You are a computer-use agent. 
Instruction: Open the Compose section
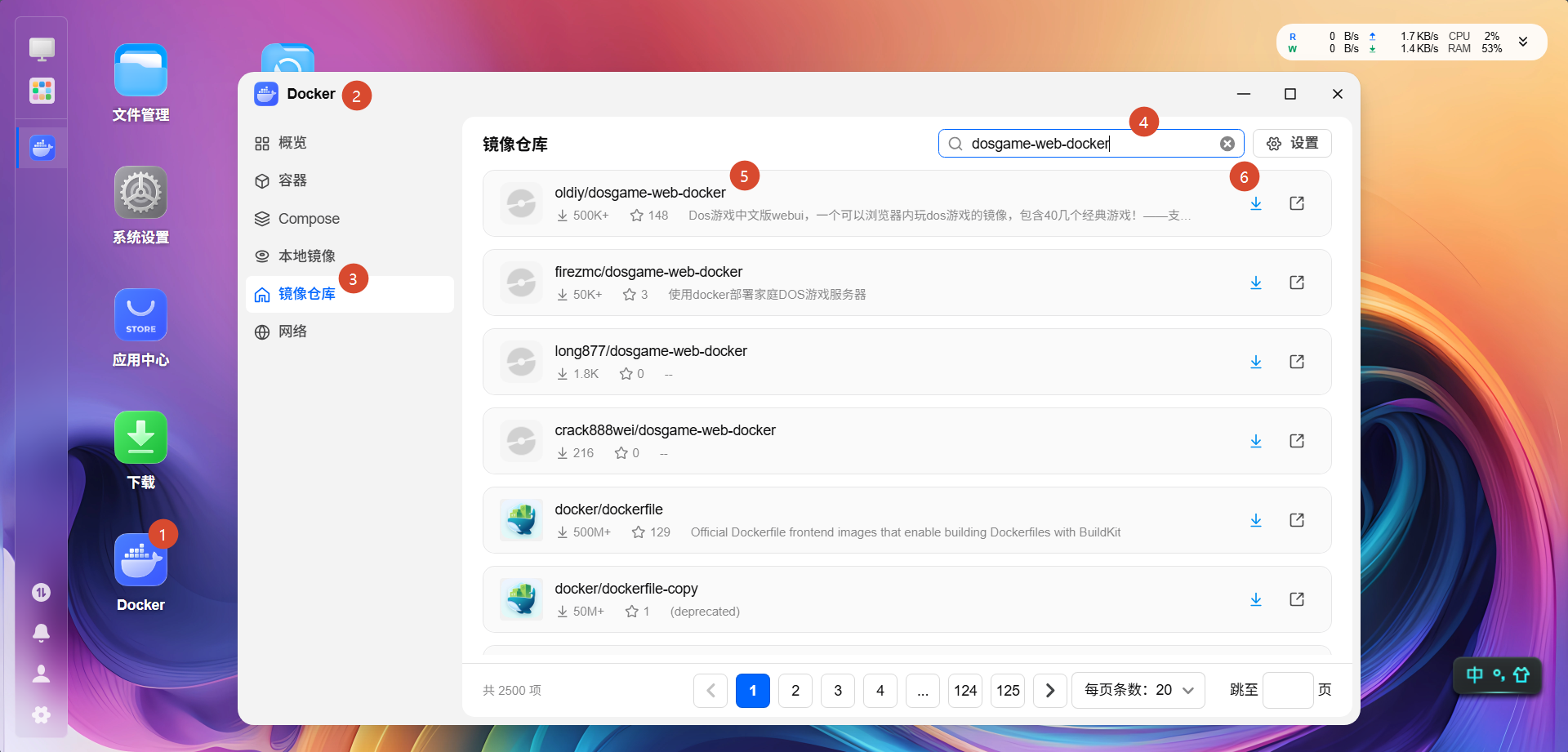pos(350,219)
